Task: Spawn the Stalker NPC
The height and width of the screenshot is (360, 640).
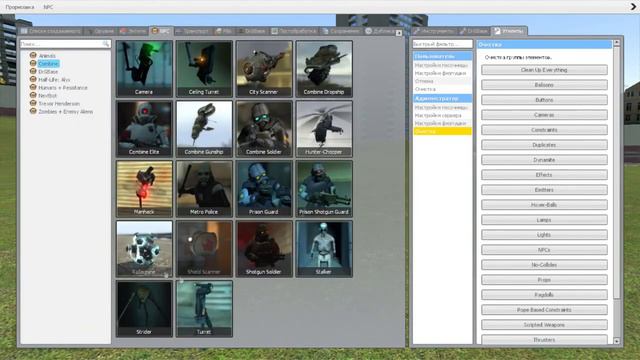Action: tap(324, 249)
